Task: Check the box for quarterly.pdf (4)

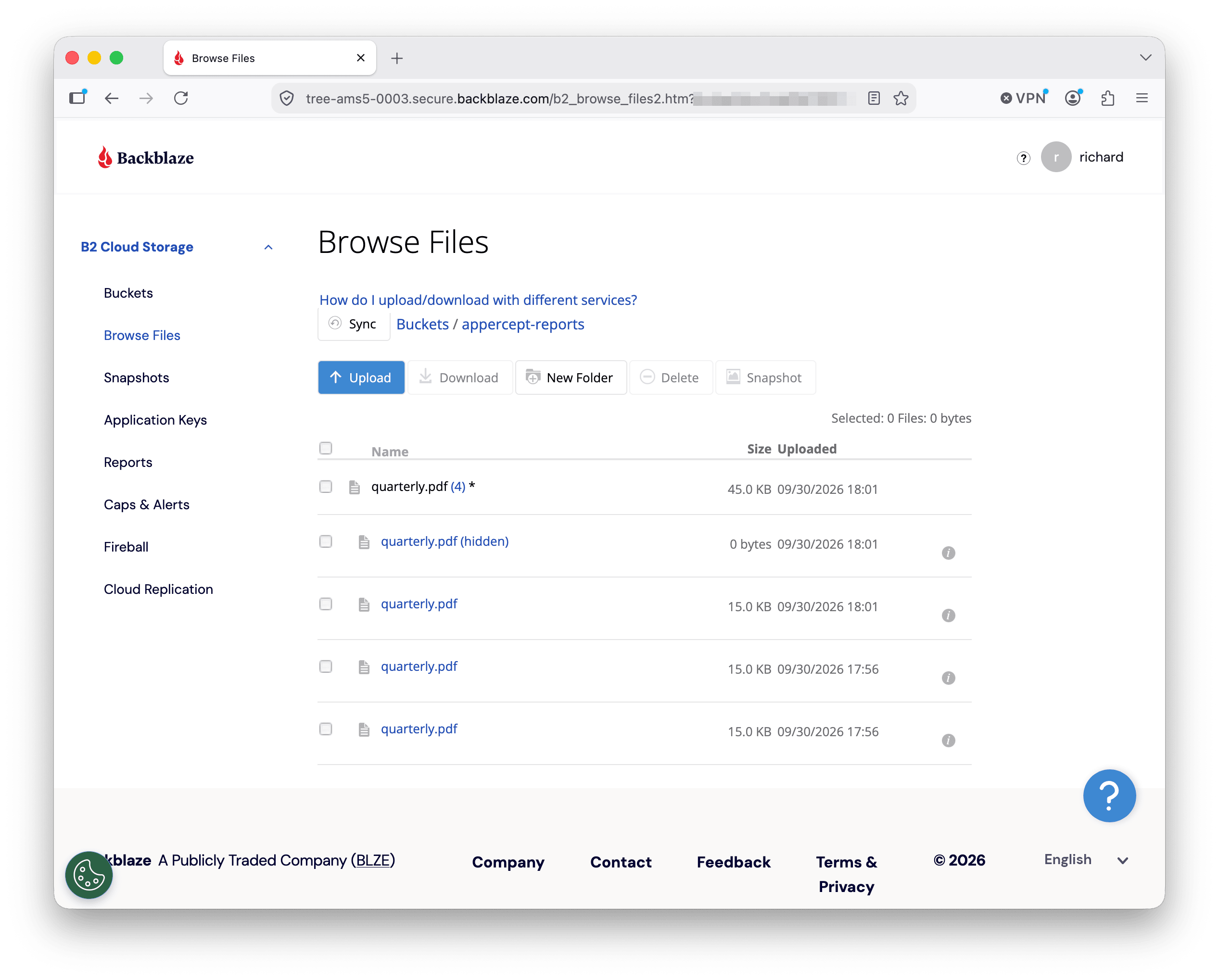Action: [x=326, y=487]
